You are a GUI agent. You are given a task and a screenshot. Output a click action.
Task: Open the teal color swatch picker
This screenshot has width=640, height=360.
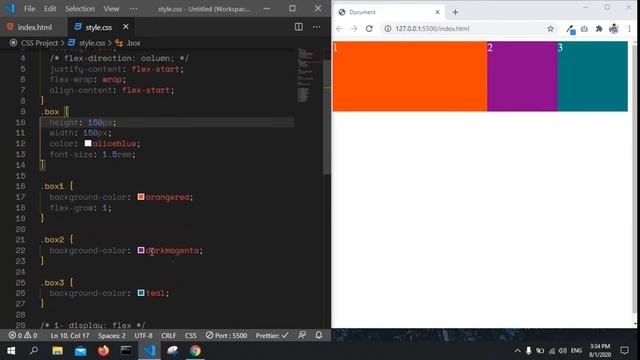coord(141,293)
